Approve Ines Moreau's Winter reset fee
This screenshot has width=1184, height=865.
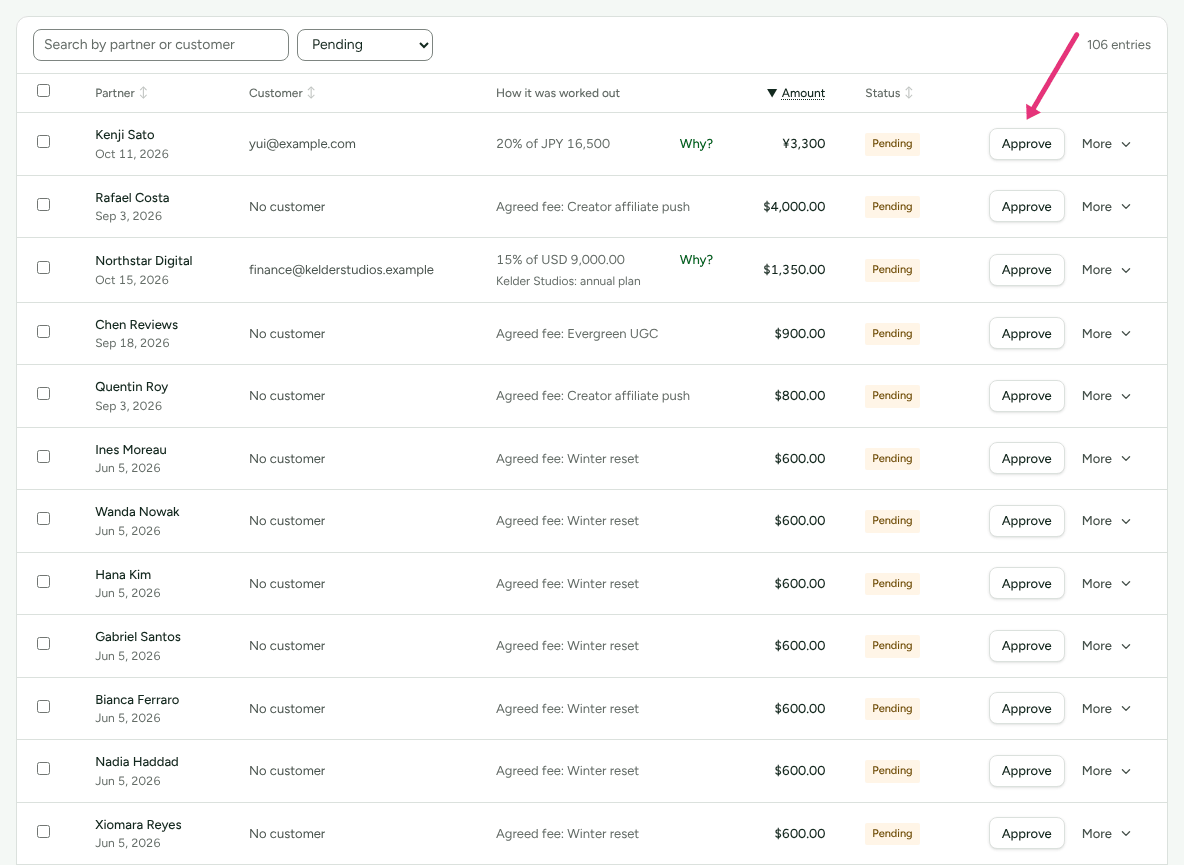coord(1026,459)
